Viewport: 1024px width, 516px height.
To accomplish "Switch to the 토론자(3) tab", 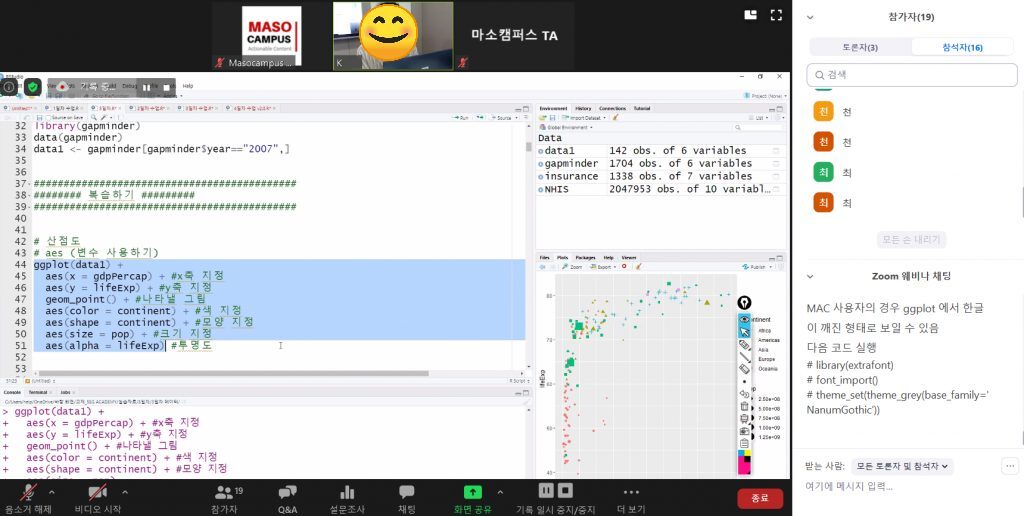I will tap(859, 47).
